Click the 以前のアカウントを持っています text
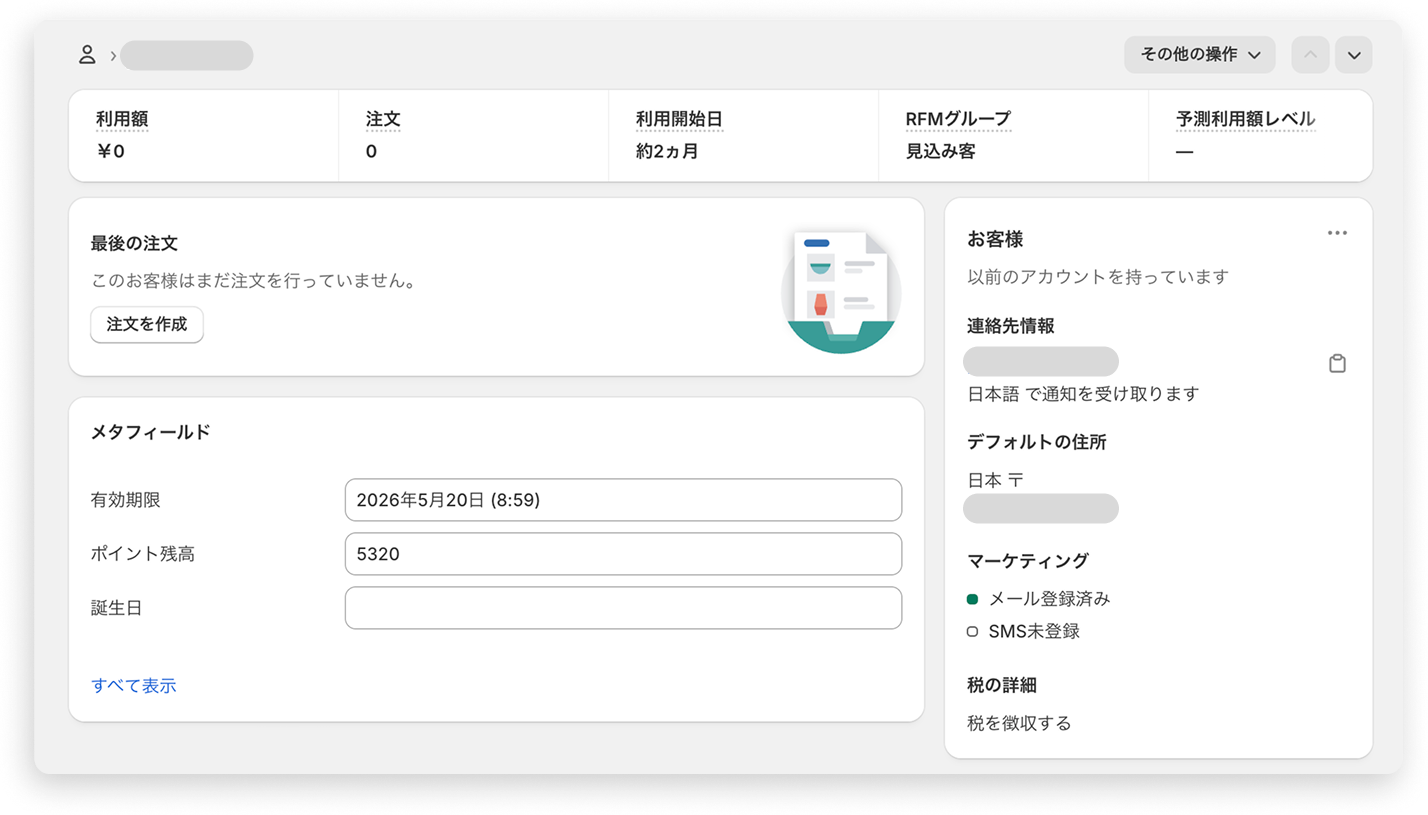1428x815 pixels. tap(1098, 277)
